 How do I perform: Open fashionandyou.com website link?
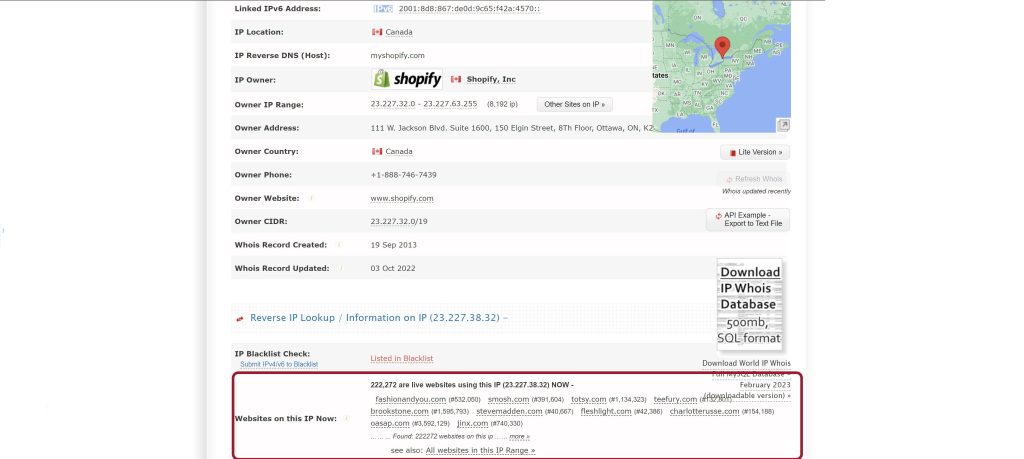[x=410, y=399]
